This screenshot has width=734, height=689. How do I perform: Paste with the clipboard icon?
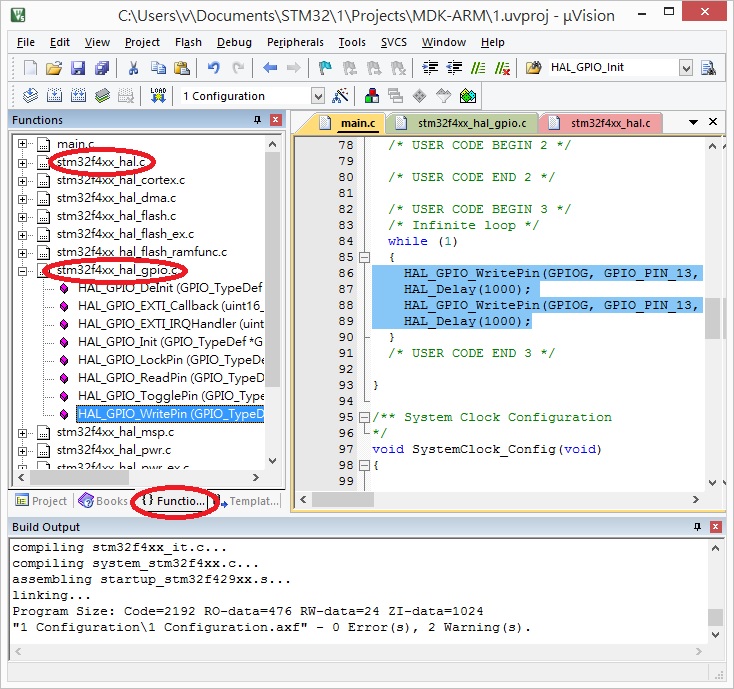pyautogui.click(x=182, y=68)
